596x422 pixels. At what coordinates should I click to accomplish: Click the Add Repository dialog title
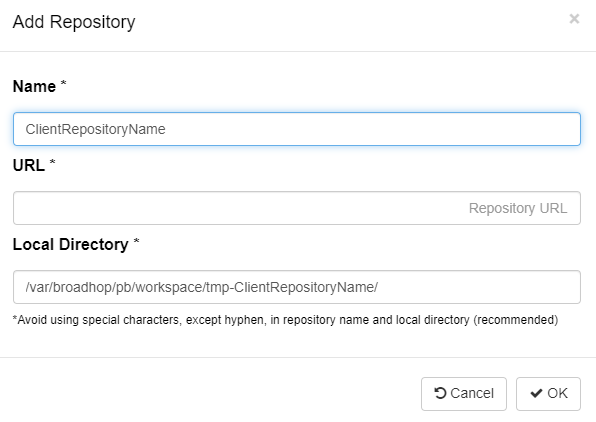74,22
